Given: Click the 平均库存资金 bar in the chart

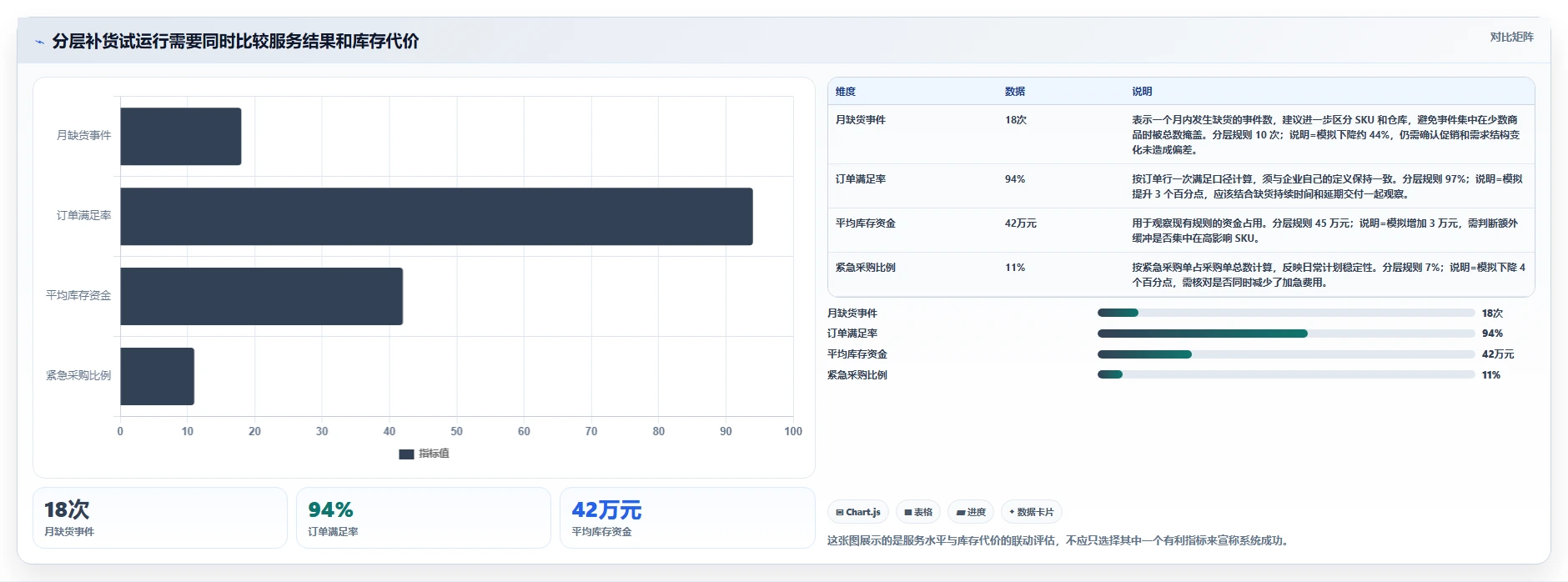Looking at the screenshot, I should (x=262, y=296).
